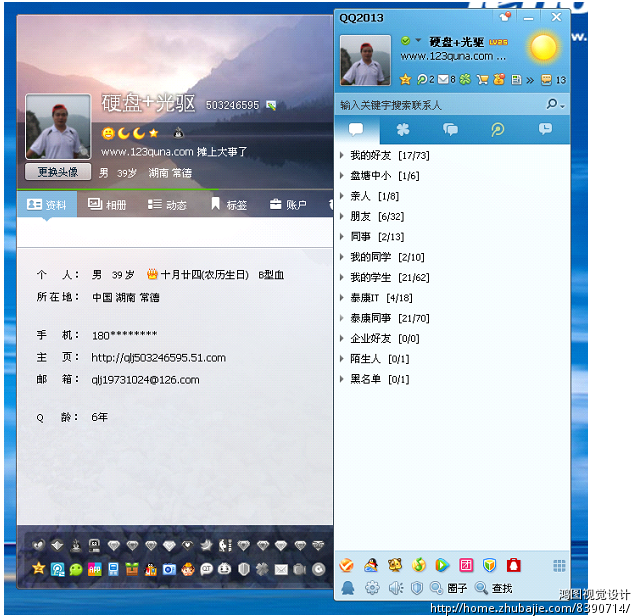The width and height of the screenshot is (640, 616).
Task: Select the Qzone flower tab in QQ2013
Action: (403, 130)
